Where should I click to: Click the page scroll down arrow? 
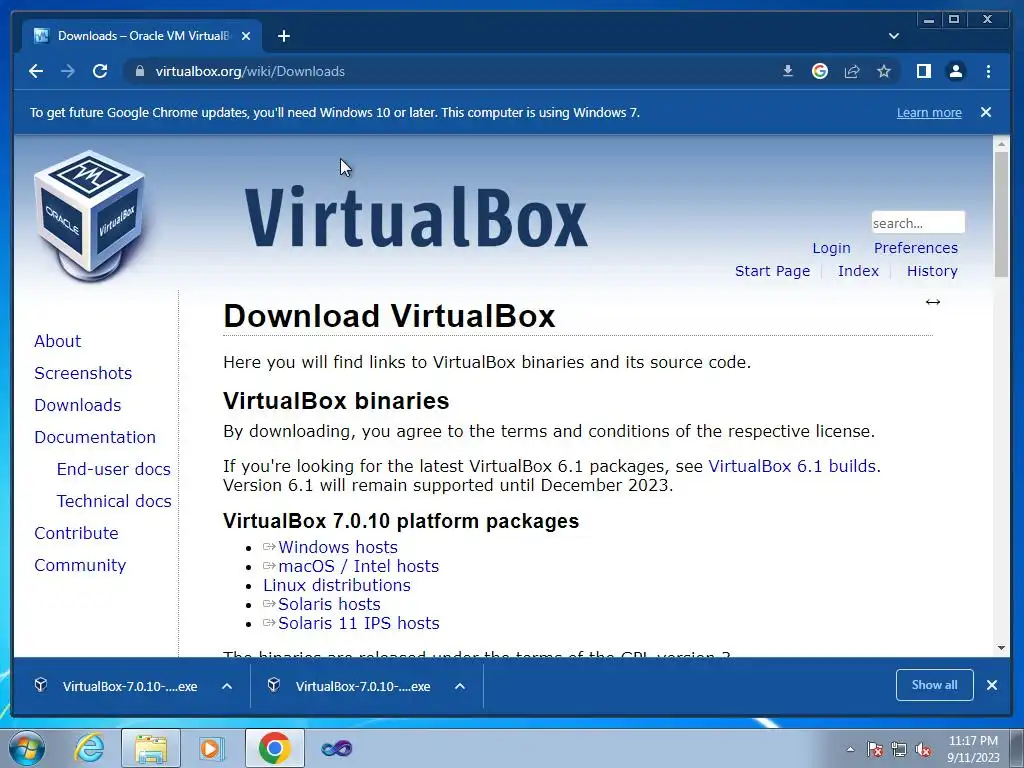click(1001, 648)
